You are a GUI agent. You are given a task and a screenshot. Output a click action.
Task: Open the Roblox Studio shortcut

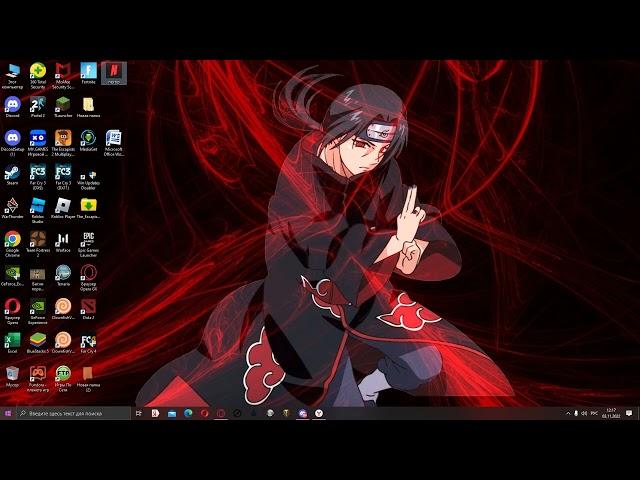click(x=38, y=211)
